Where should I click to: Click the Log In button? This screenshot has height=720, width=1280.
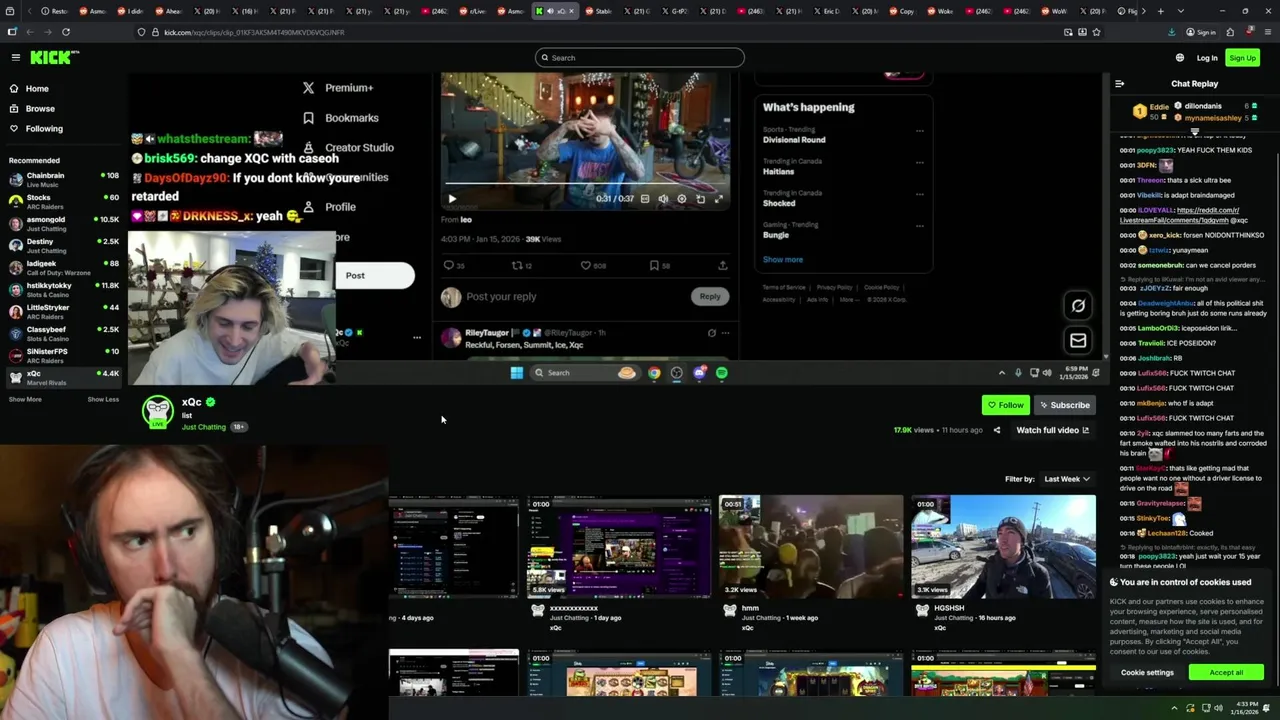[1207, 58]
